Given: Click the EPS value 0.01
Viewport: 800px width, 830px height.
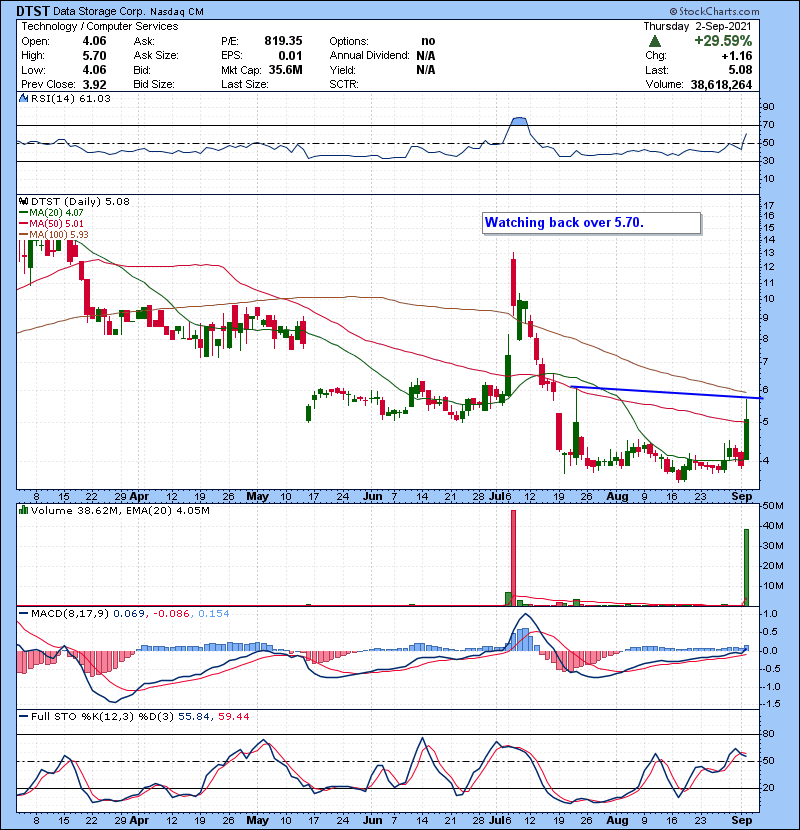Looking at the screenshot, I should click(290, 56).
